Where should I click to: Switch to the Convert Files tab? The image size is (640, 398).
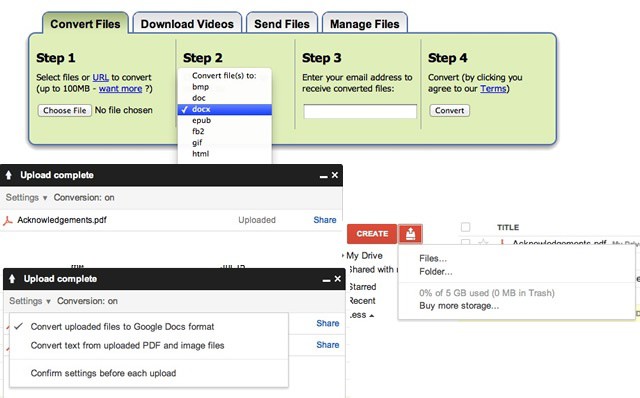pyautogui.click(x=85, y=24)
